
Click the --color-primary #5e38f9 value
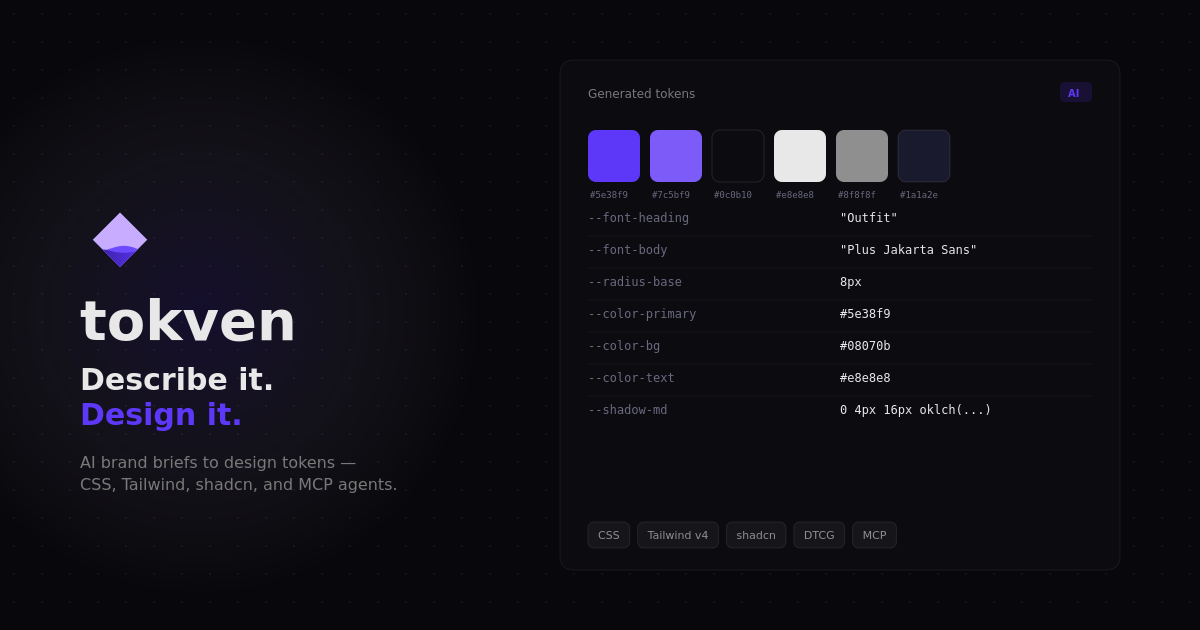[x=865, y=314]
